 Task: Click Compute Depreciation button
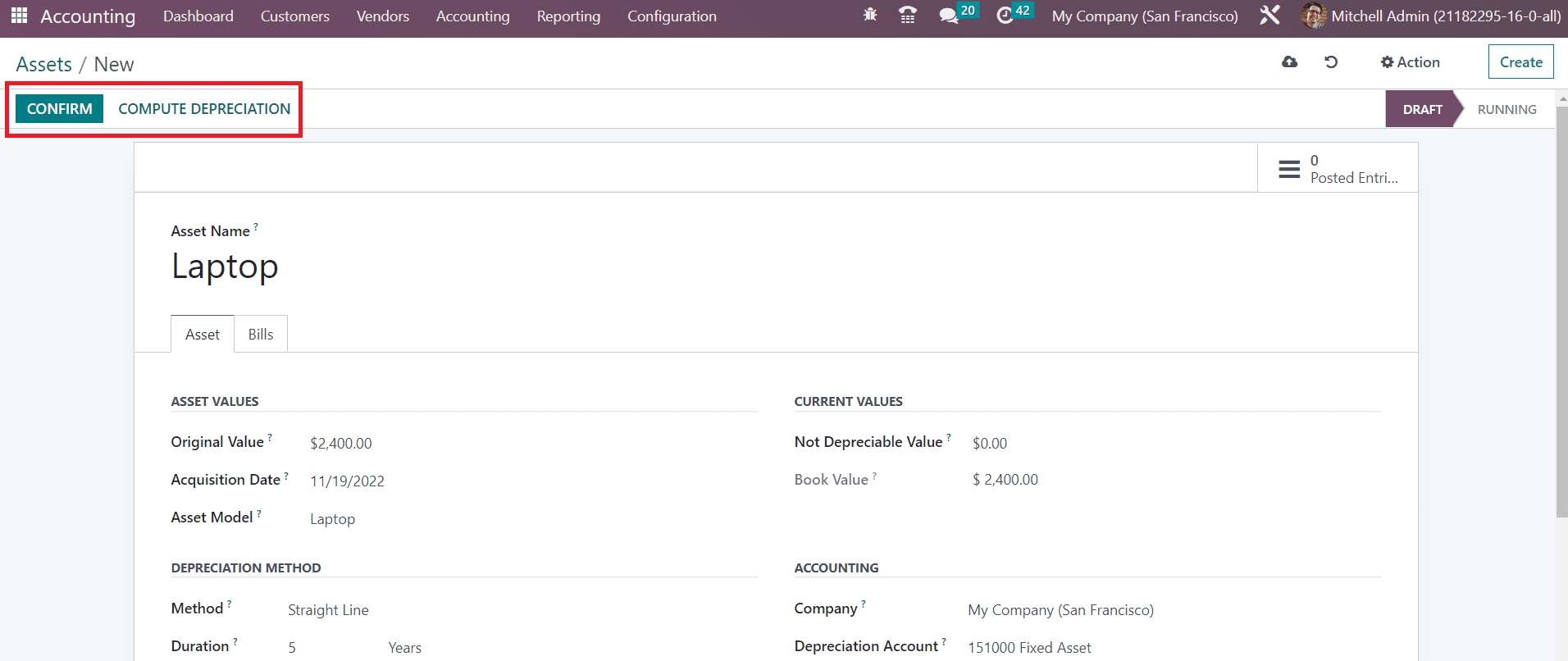coord(204,109)
